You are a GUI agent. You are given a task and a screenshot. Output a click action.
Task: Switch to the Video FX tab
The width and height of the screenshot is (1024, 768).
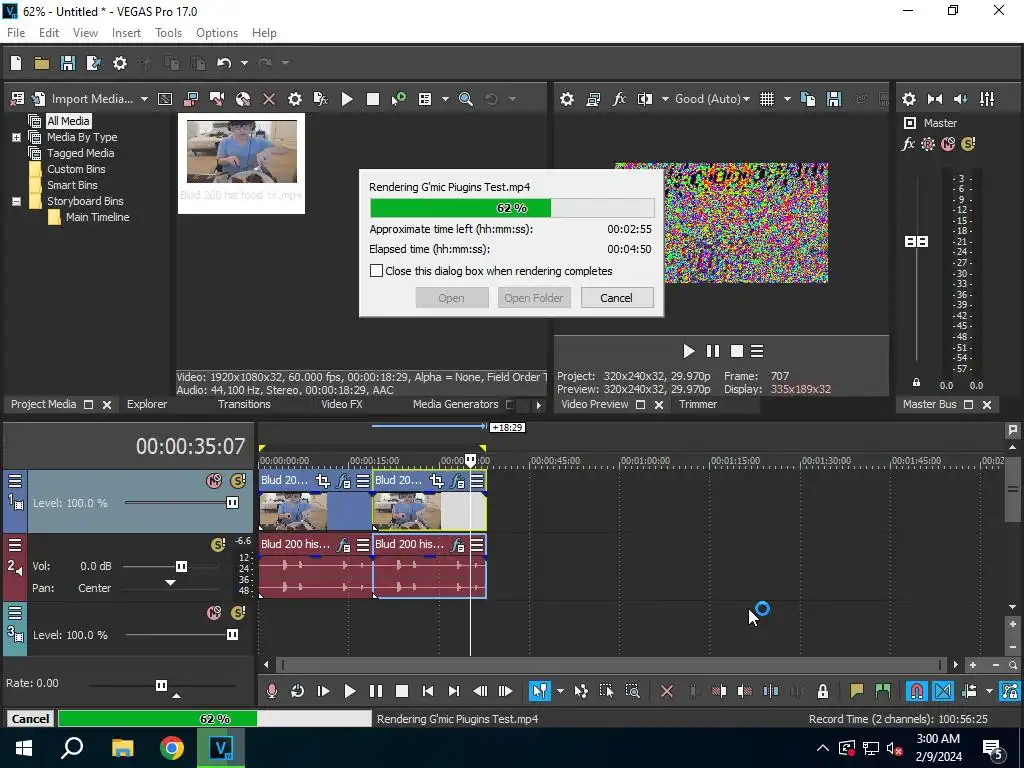click(x=342, y=404)
